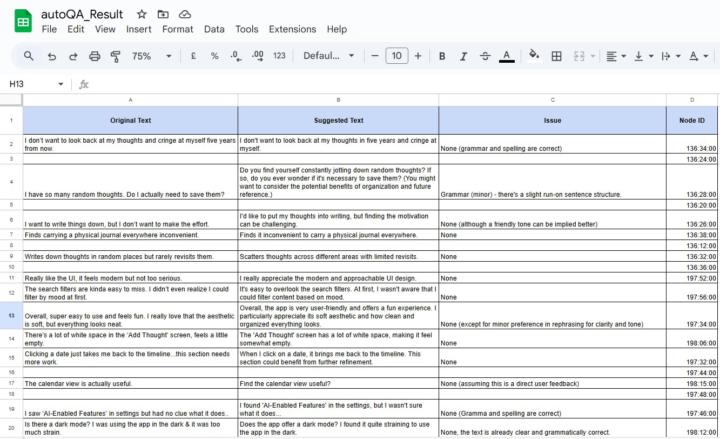
Task: Select column A header
Action: pyautogui.click(x=130, y=100)
